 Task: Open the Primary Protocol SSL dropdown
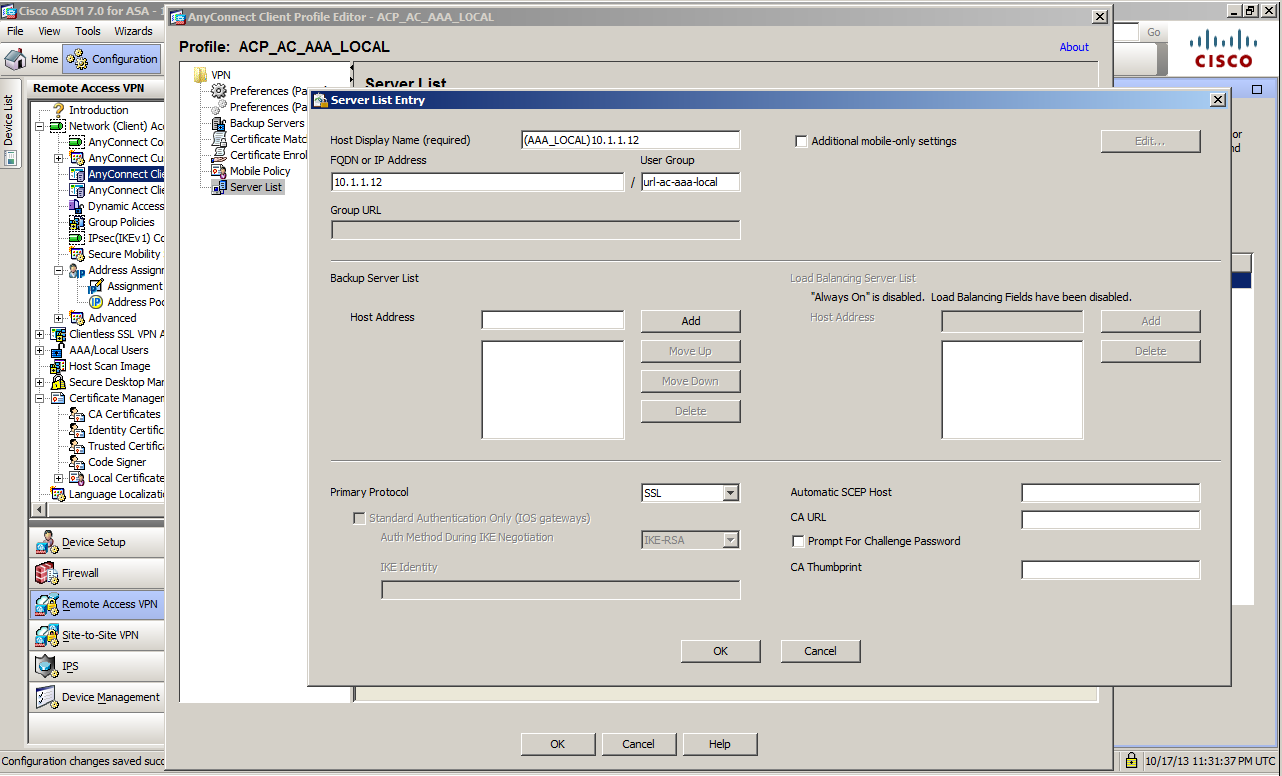click(x=730, y=493)
